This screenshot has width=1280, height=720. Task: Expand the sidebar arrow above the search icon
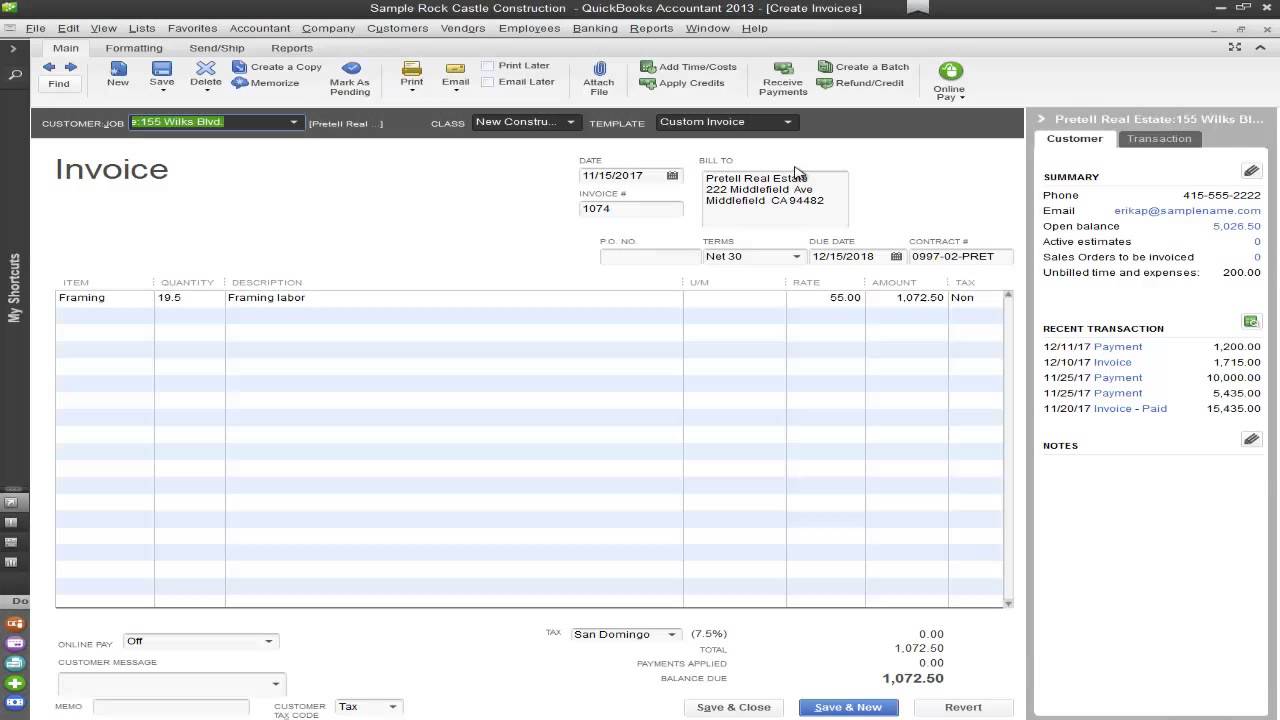click(13, 48)
